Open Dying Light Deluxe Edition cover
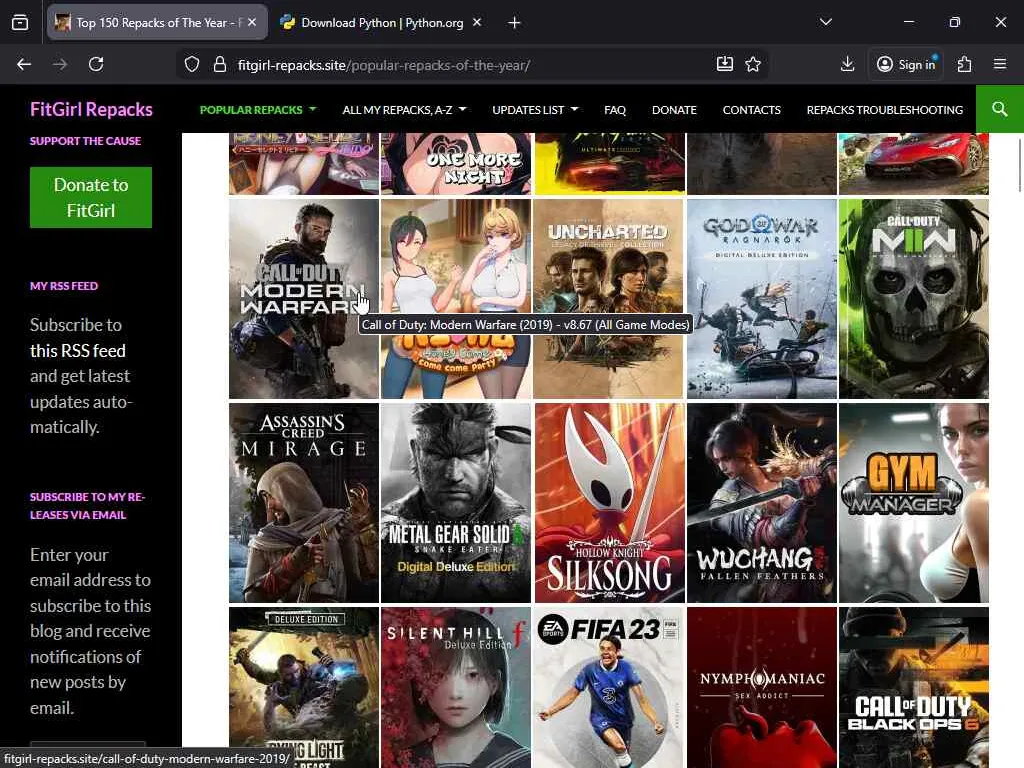Screen dimensions: 1024x768 [x=304, y=687]
